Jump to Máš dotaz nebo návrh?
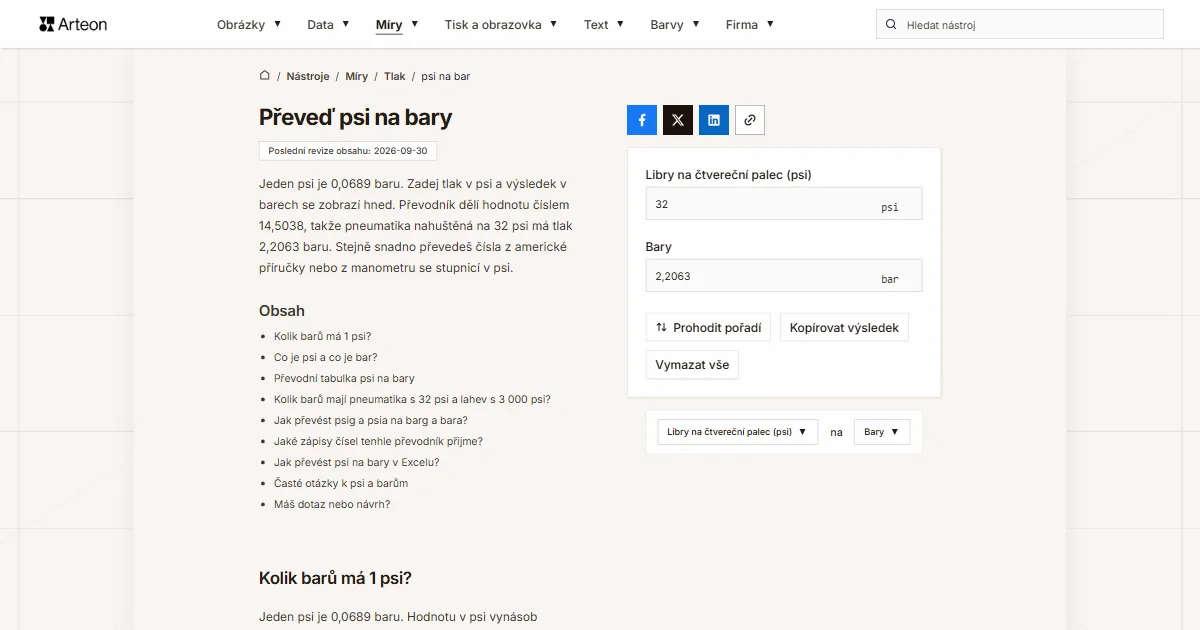This screenshot has width=1200, height=630. point(332,504)
